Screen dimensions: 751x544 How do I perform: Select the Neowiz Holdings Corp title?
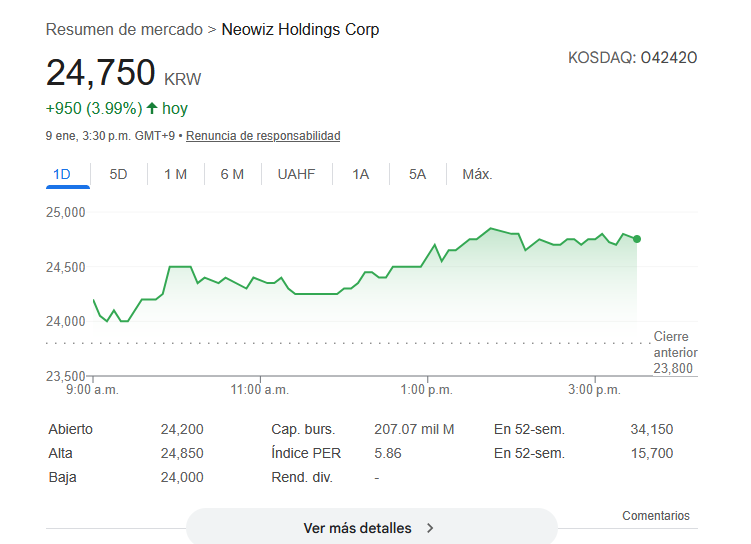pos(300,30)
